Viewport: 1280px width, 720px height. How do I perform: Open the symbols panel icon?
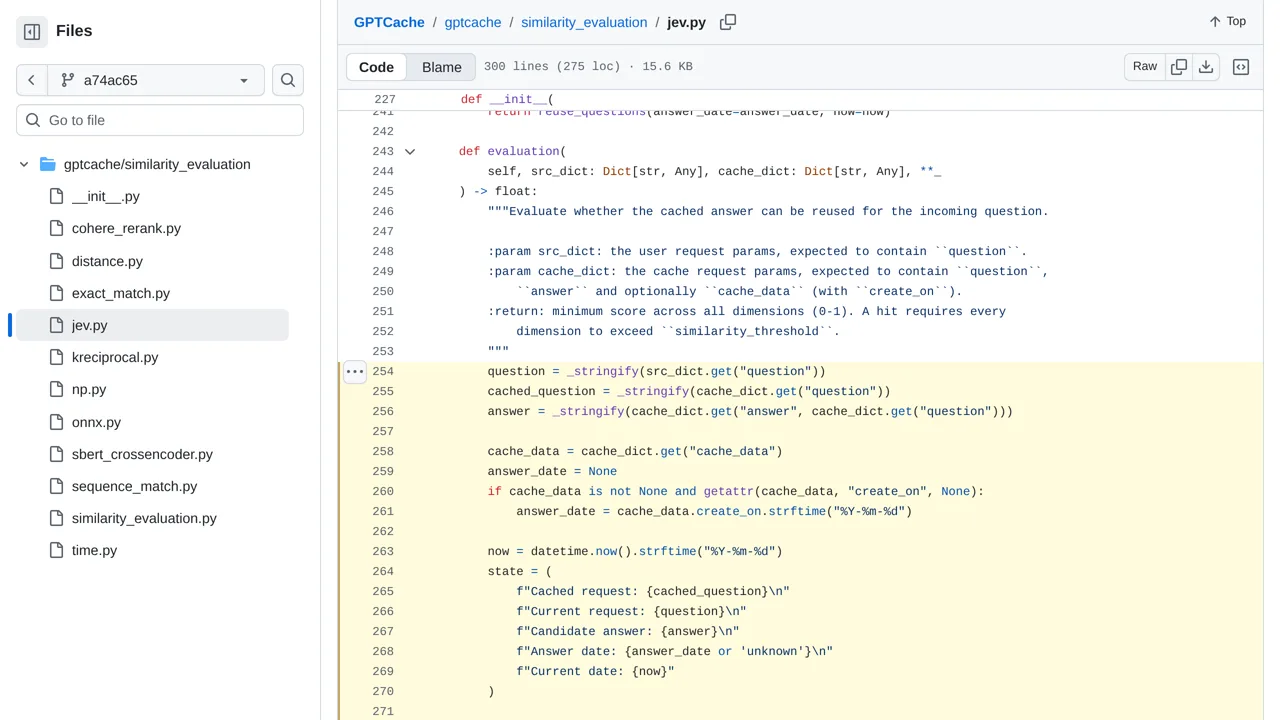[1241, 67]
